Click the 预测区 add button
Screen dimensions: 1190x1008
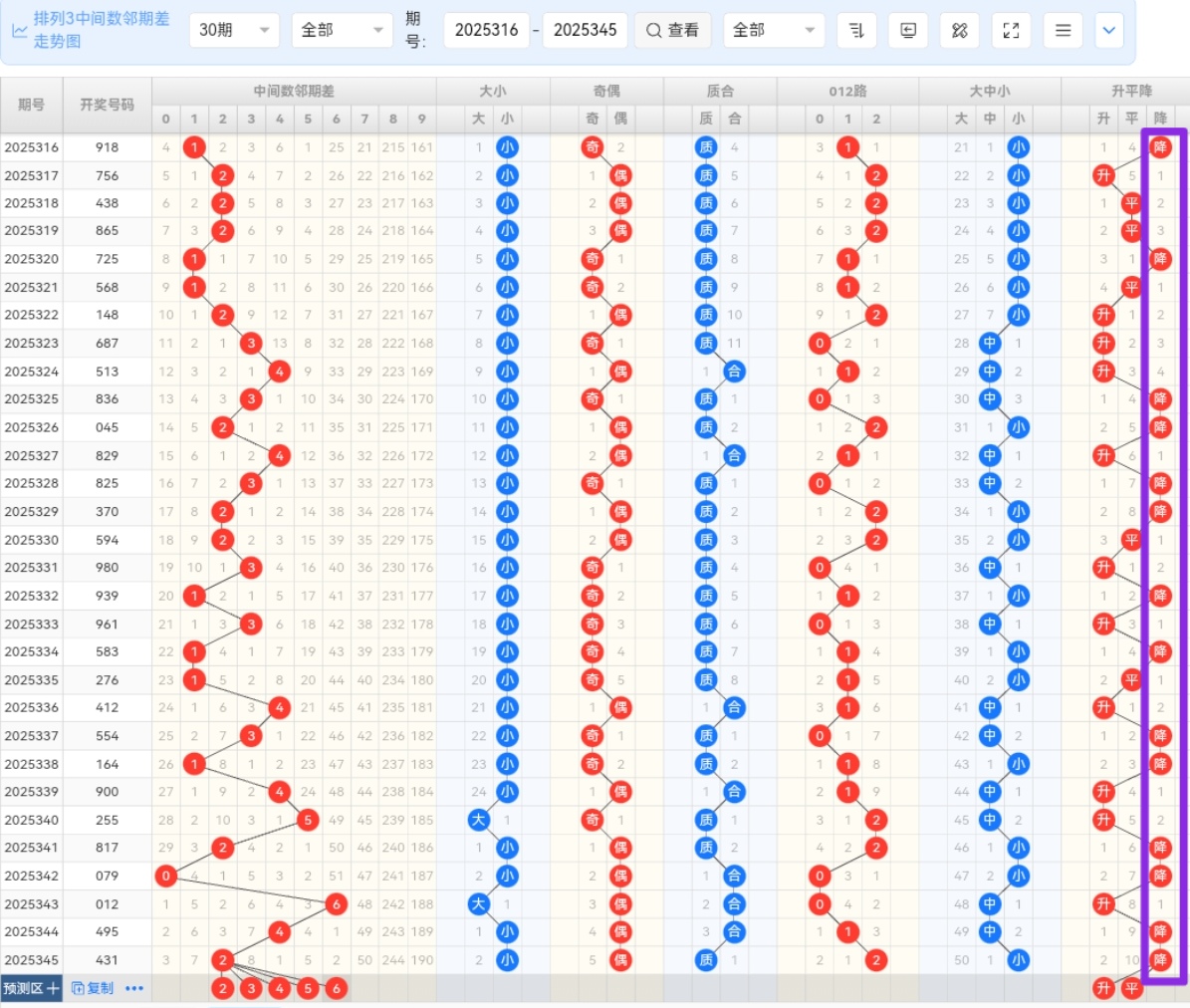click(31, 988)
